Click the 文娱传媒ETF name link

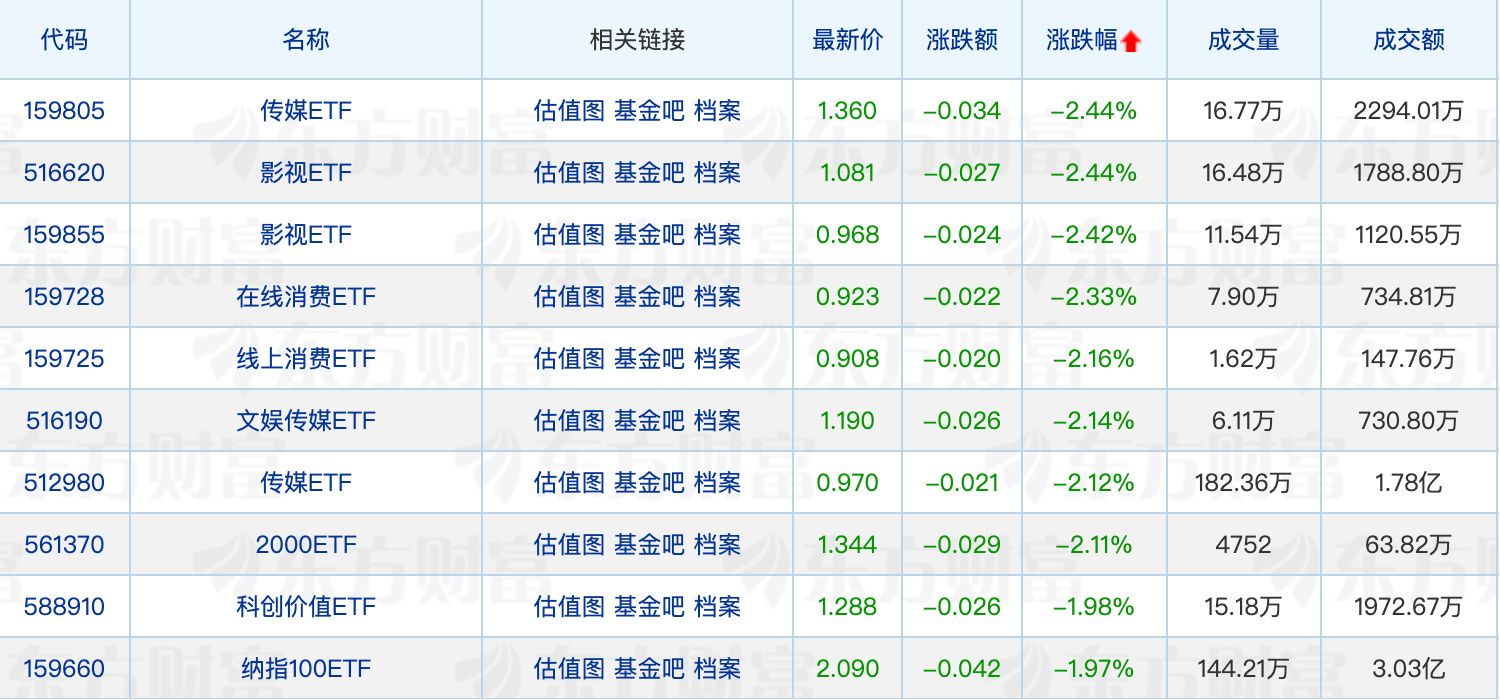[306, 421]
